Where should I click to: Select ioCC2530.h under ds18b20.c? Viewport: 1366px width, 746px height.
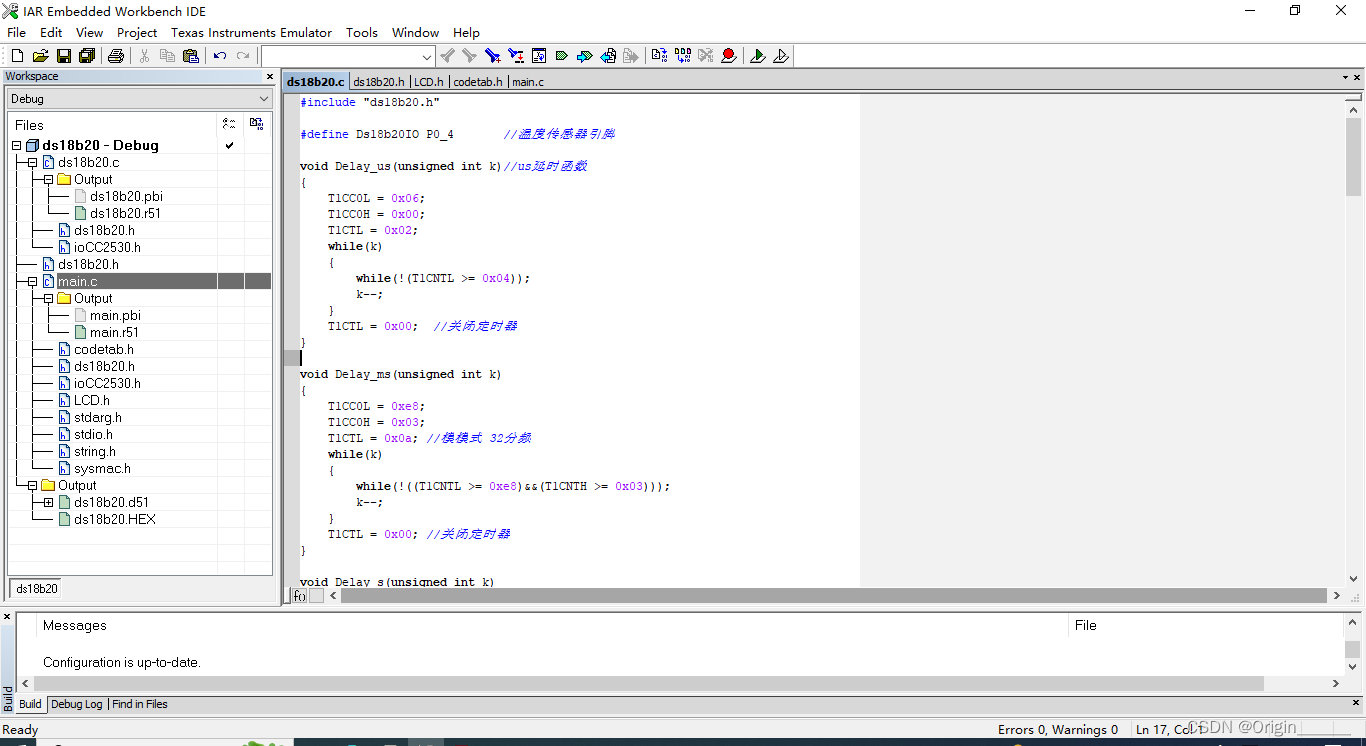click(107, 247)
